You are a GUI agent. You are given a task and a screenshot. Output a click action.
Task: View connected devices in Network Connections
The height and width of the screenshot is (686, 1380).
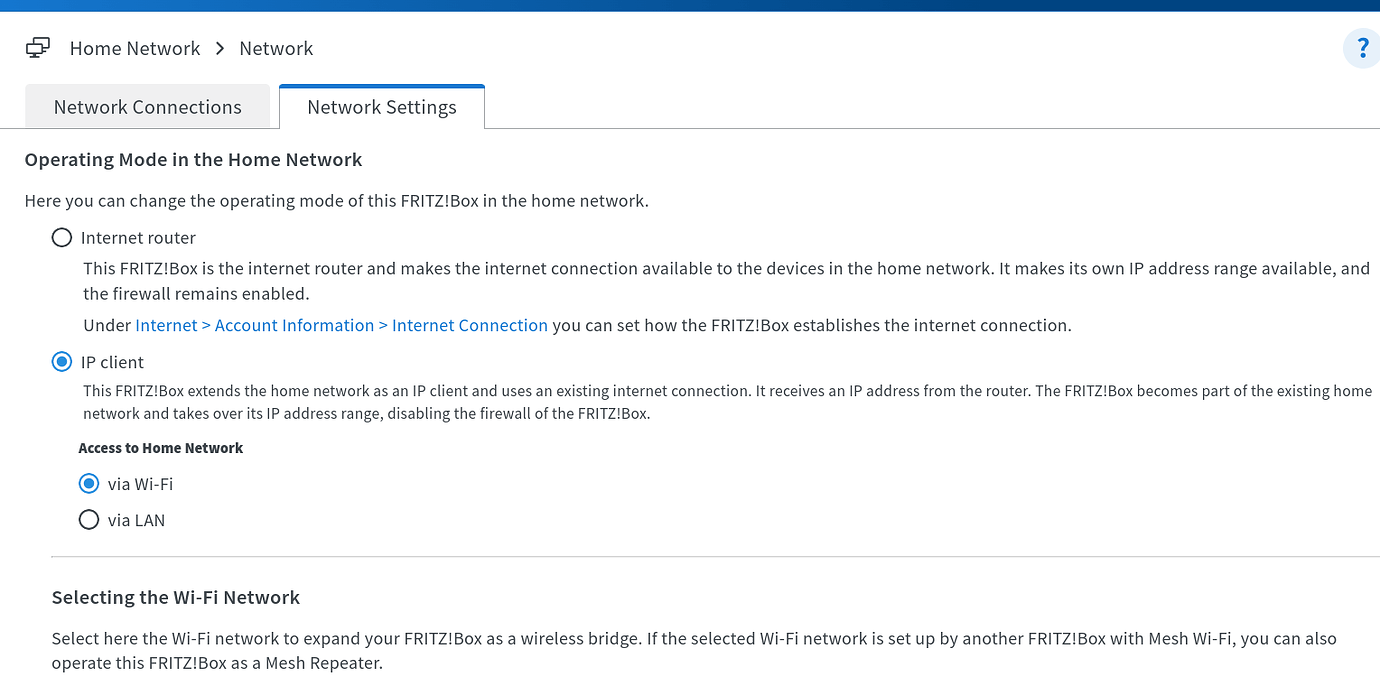tap(146, 106)
